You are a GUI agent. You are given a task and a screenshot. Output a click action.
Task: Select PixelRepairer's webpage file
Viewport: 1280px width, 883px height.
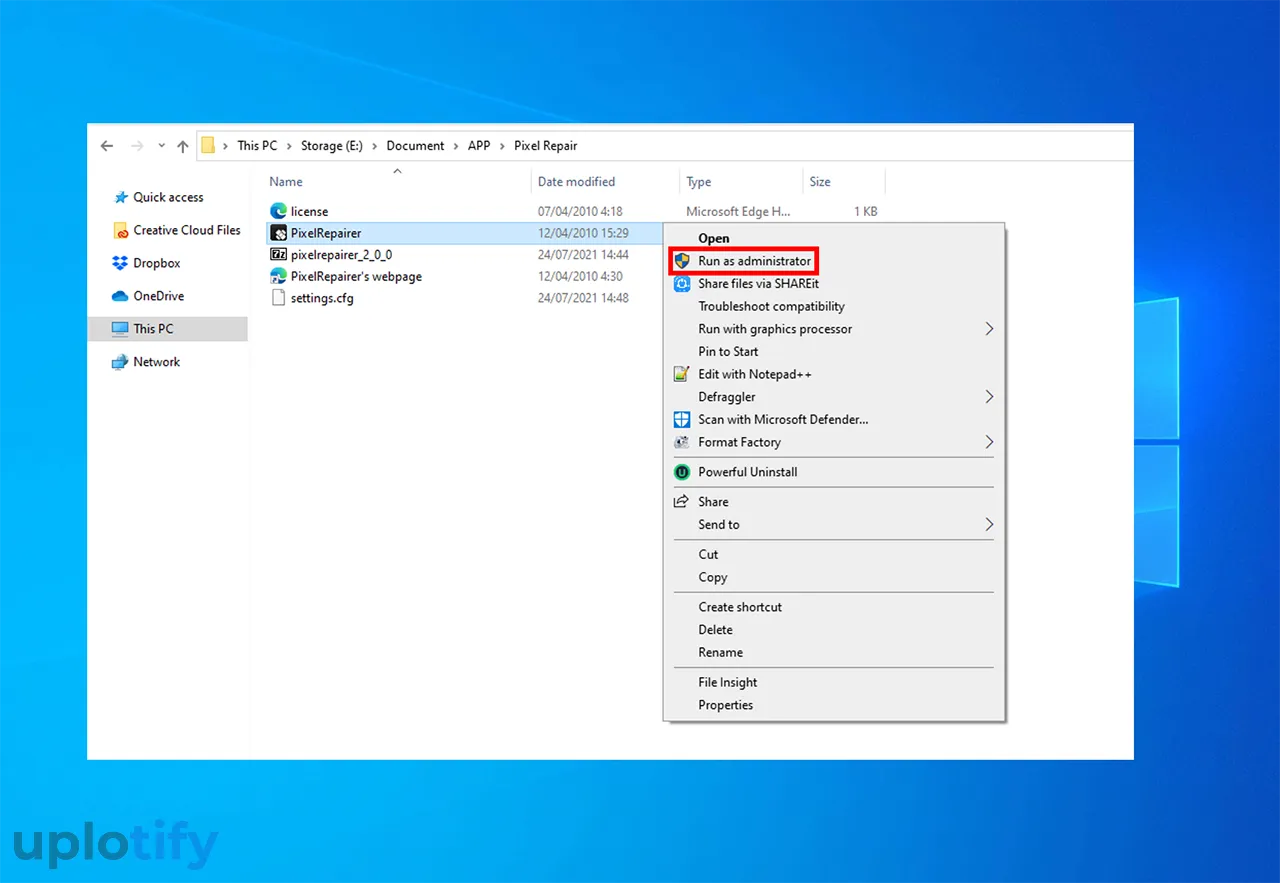click(356, 276)
